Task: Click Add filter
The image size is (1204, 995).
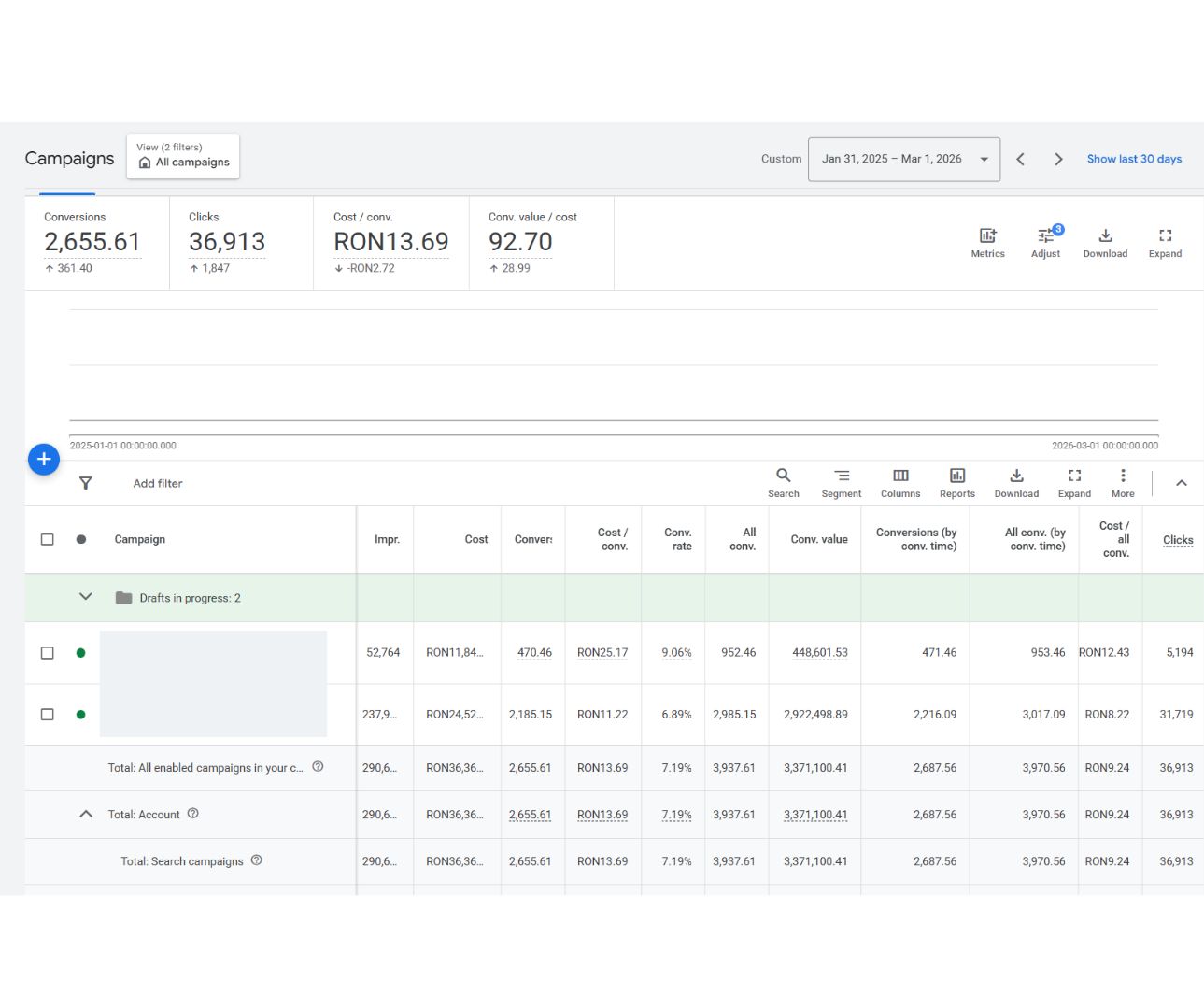Action: (x=158, y=483)
